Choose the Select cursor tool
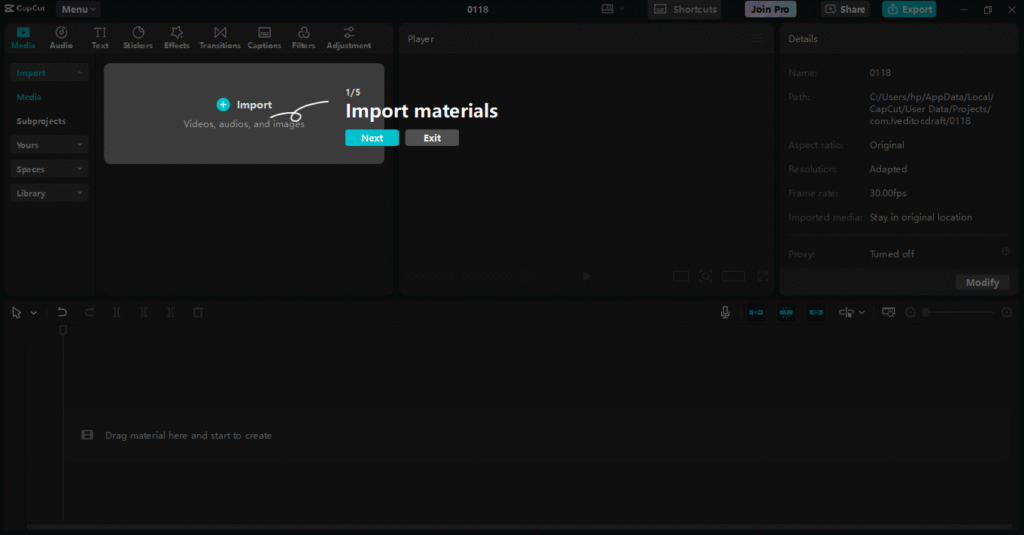This screenshot has height=535, width=1024. coord(16,313)
